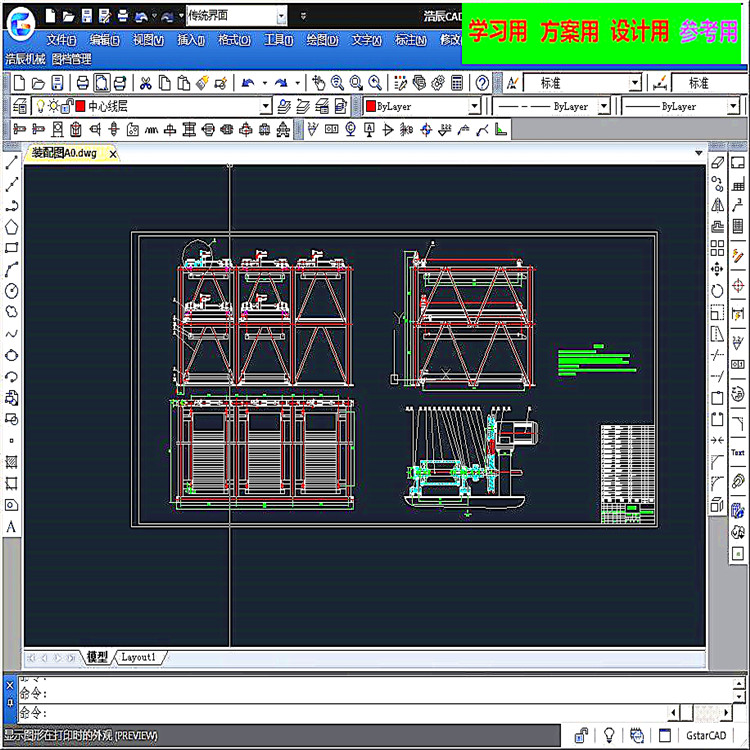Pick the Rectangle tool
The image size is (750, 750).
coord(11,248)
